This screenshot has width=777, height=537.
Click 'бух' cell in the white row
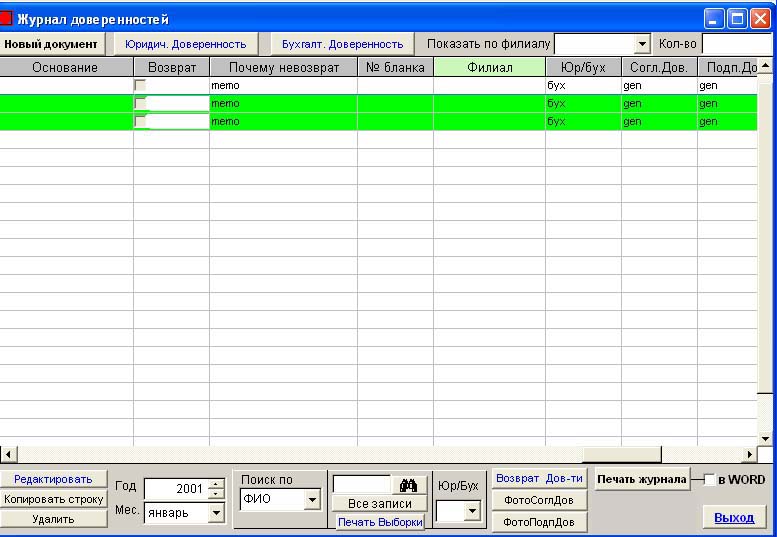click(583, 85)
